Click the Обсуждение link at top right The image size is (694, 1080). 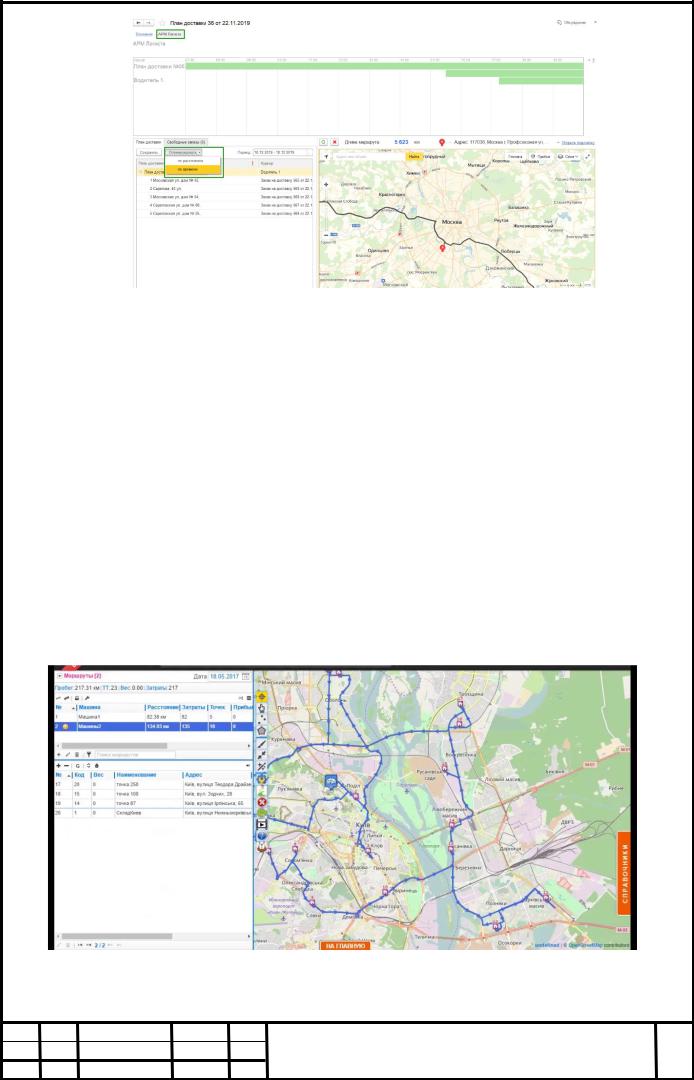pyautogui.click(x=571, y=23)
